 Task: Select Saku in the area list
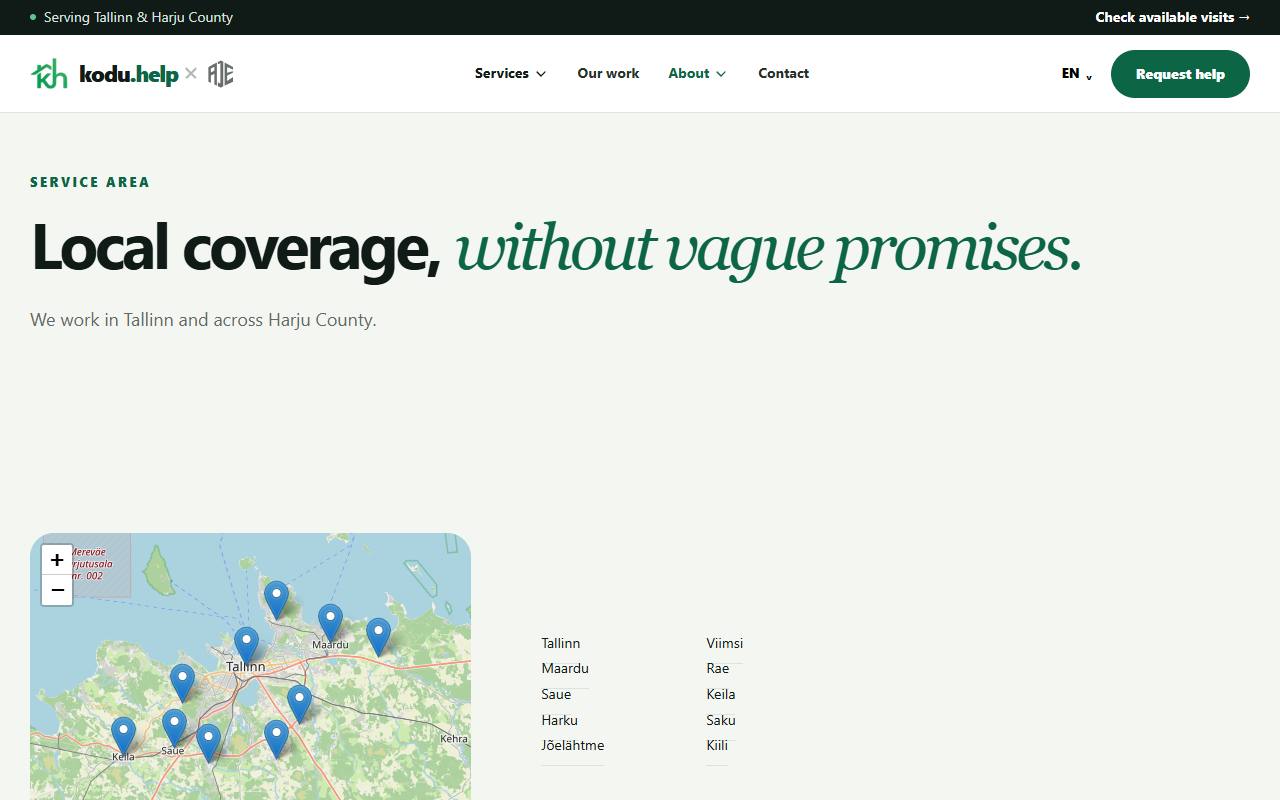721,720
